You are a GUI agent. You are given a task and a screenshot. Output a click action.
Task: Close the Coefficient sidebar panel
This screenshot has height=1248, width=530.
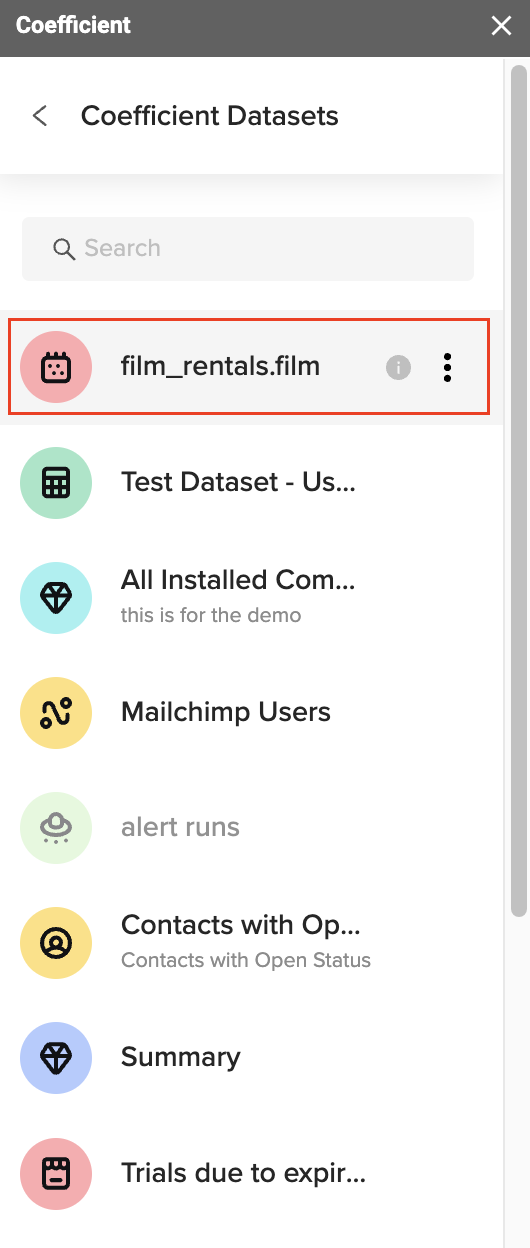pyautogui.click(x=502, y=26)
